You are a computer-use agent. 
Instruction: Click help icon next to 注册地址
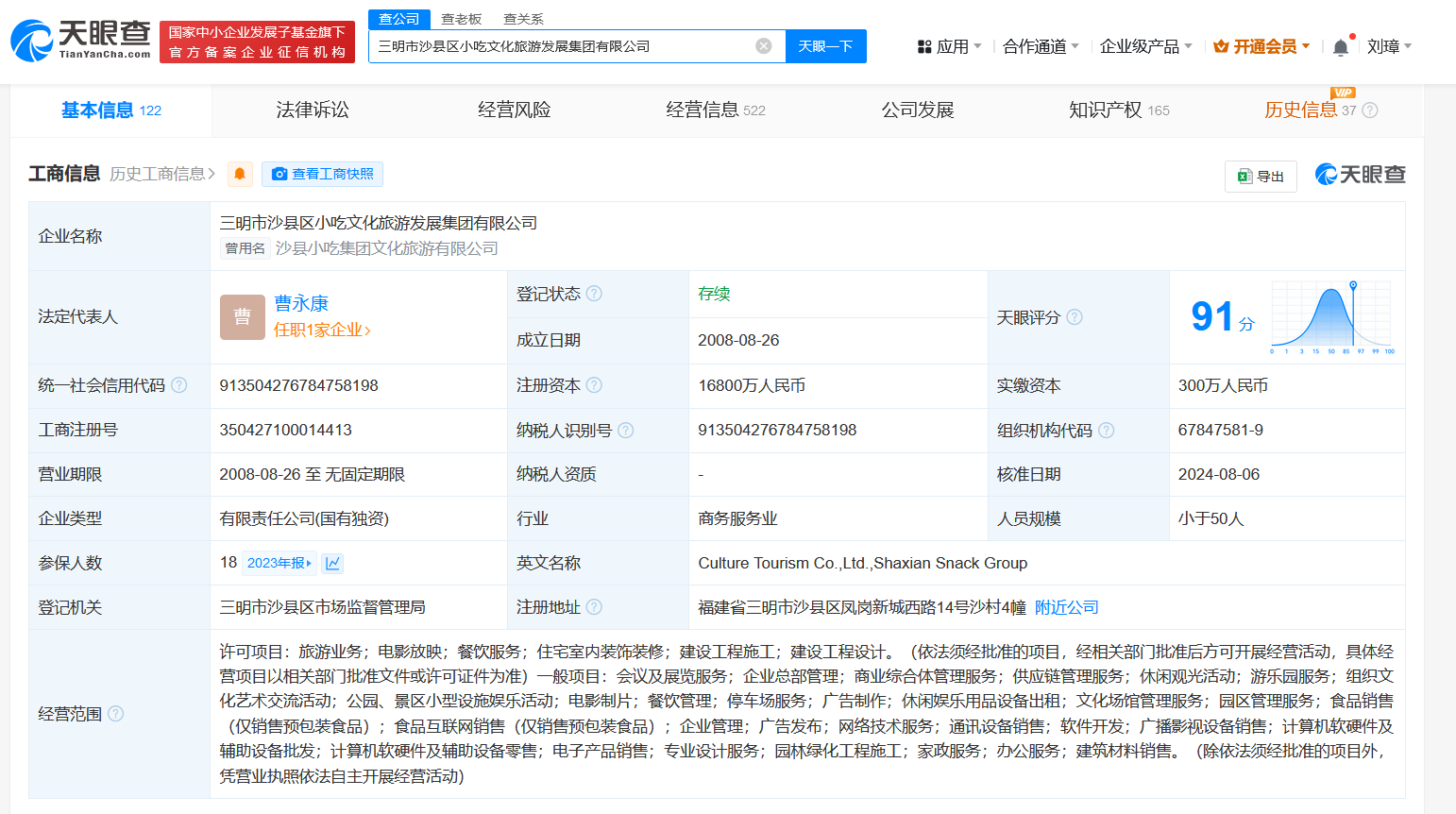click(x=594, y=607)
